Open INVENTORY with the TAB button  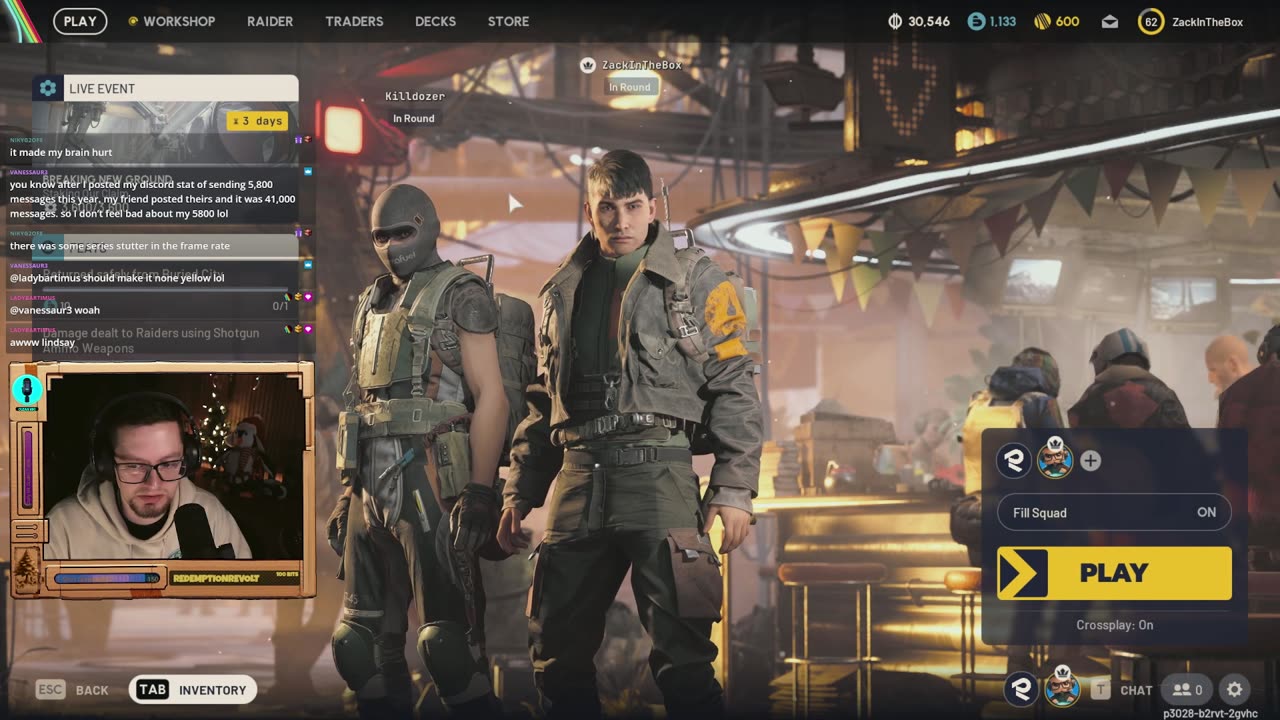pyautogui.click(x=193, y=689)
